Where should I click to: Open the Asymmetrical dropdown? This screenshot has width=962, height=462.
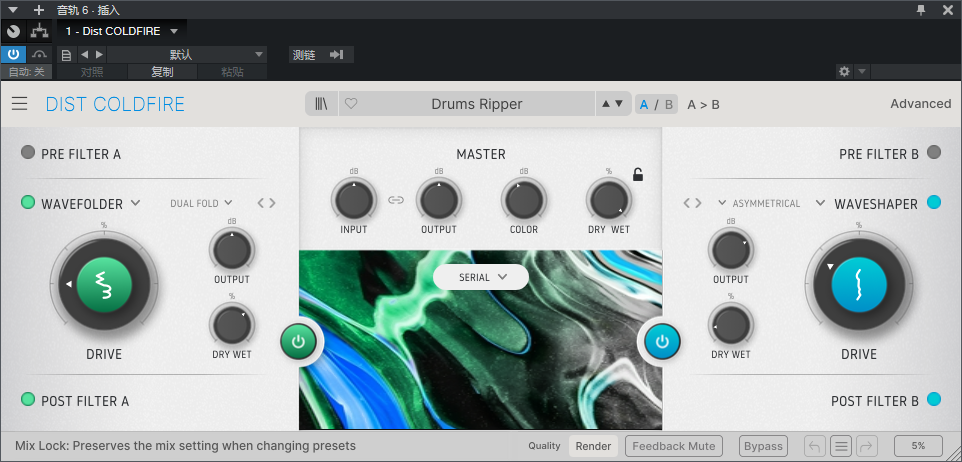tap(760, 203)
